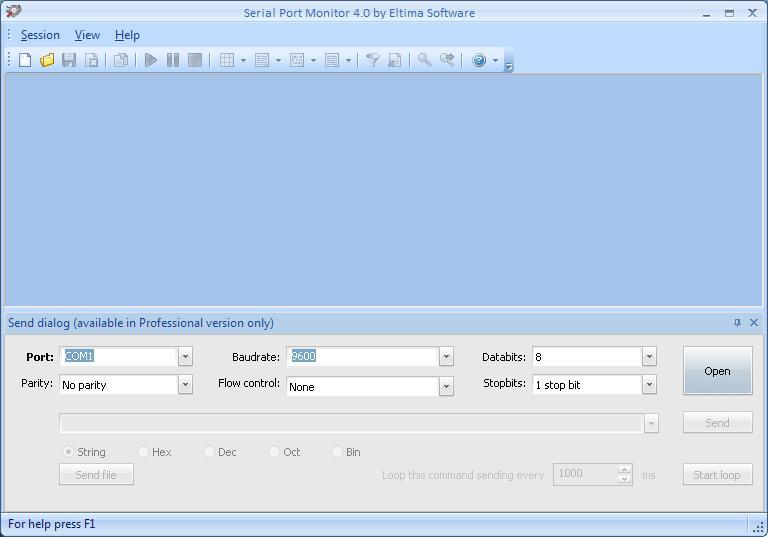Viewport: 768px width, 537px height.
Task: Decrease loop interval with the down spinner
Action: point(624,479)
